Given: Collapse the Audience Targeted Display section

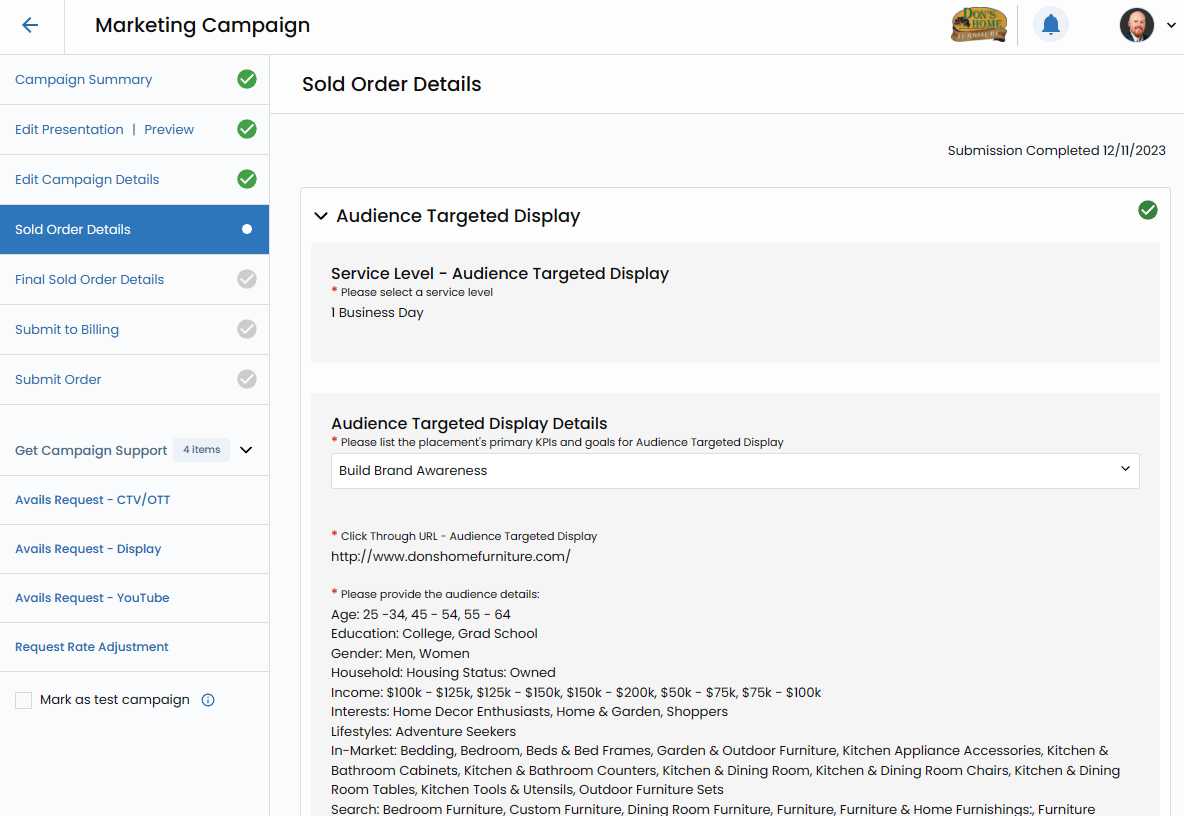Looking at the screenshot, I should click(x=321, y=216).
